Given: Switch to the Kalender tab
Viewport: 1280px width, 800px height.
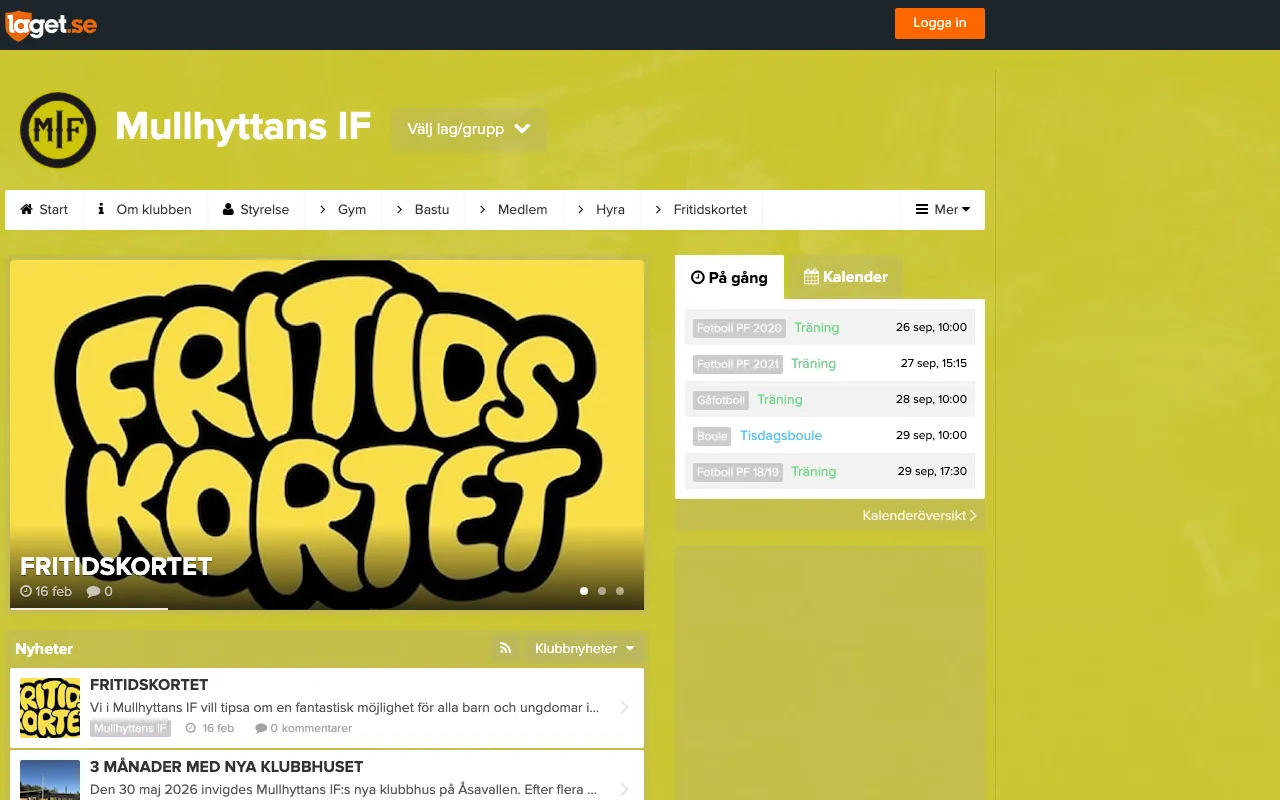Looking at the screenshot, I should [846, 277].
